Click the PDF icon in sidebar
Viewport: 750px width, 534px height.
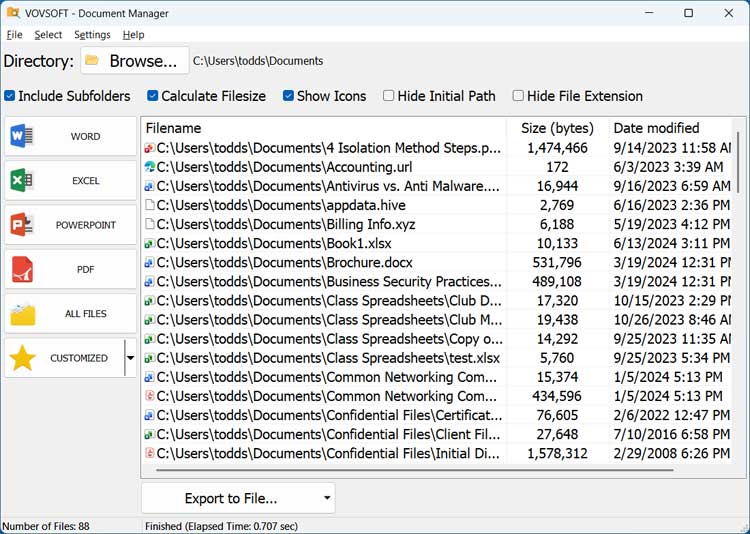pos(22,269)
